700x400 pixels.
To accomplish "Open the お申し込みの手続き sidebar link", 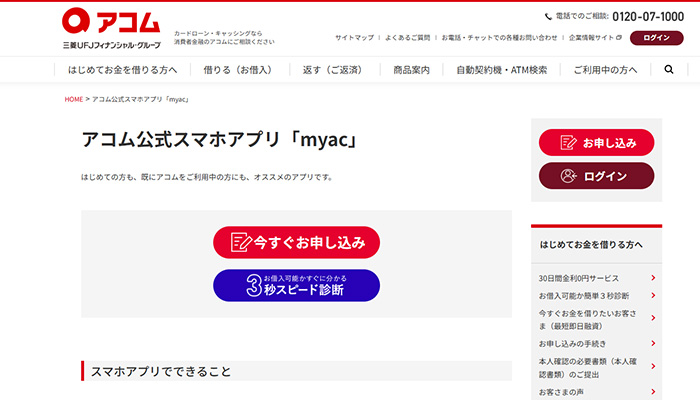I will pyautogui.click(x=572, y=343).
